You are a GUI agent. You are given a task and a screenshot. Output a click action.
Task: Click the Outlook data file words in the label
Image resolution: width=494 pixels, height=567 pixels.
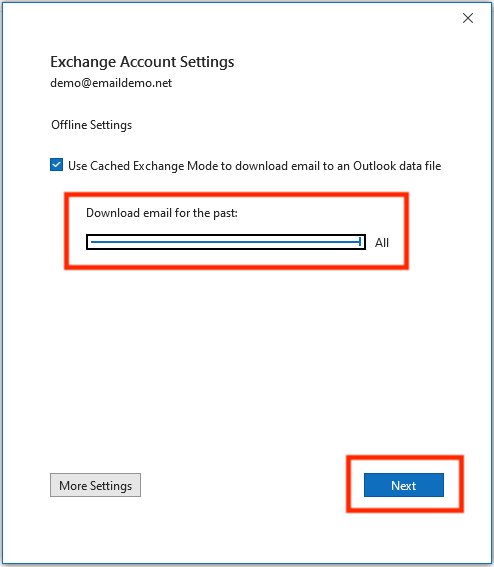click(397, 166)
